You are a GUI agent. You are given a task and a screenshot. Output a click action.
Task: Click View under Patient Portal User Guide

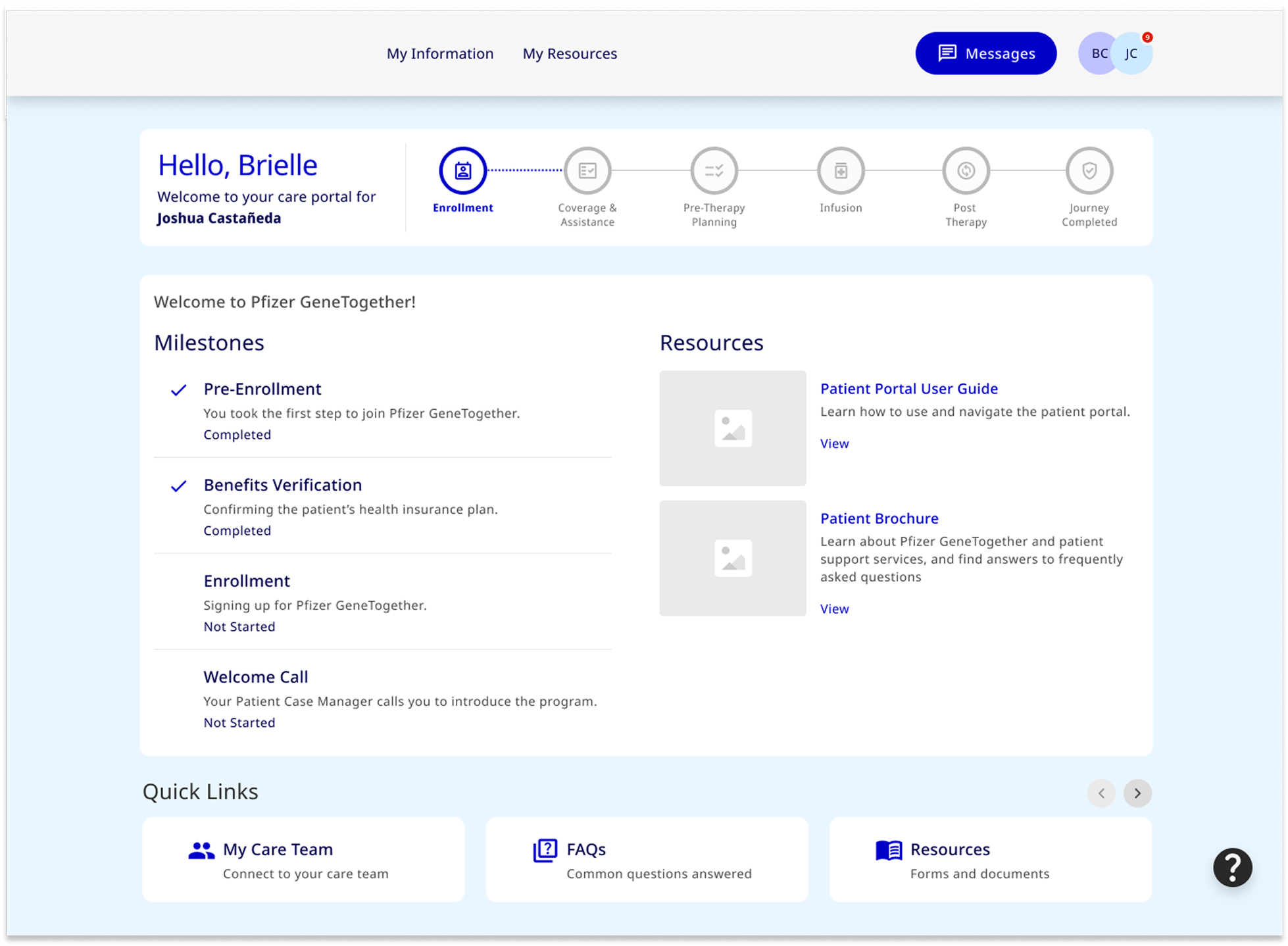[x=834, y=443]
